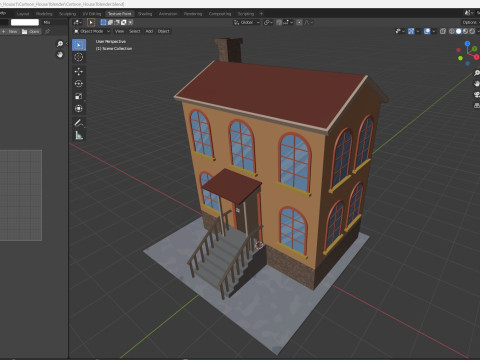Click image editor zoom magnifier icon
This screenshot has width=480, height=360.
pyautogui.click(x=60, y=44)
